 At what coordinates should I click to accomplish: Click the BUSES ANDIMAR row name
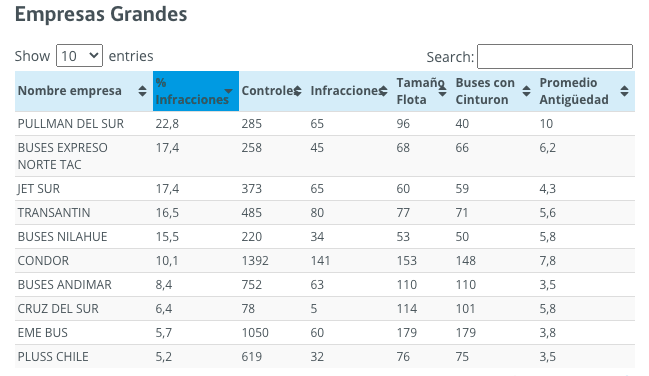coord(65,285)
